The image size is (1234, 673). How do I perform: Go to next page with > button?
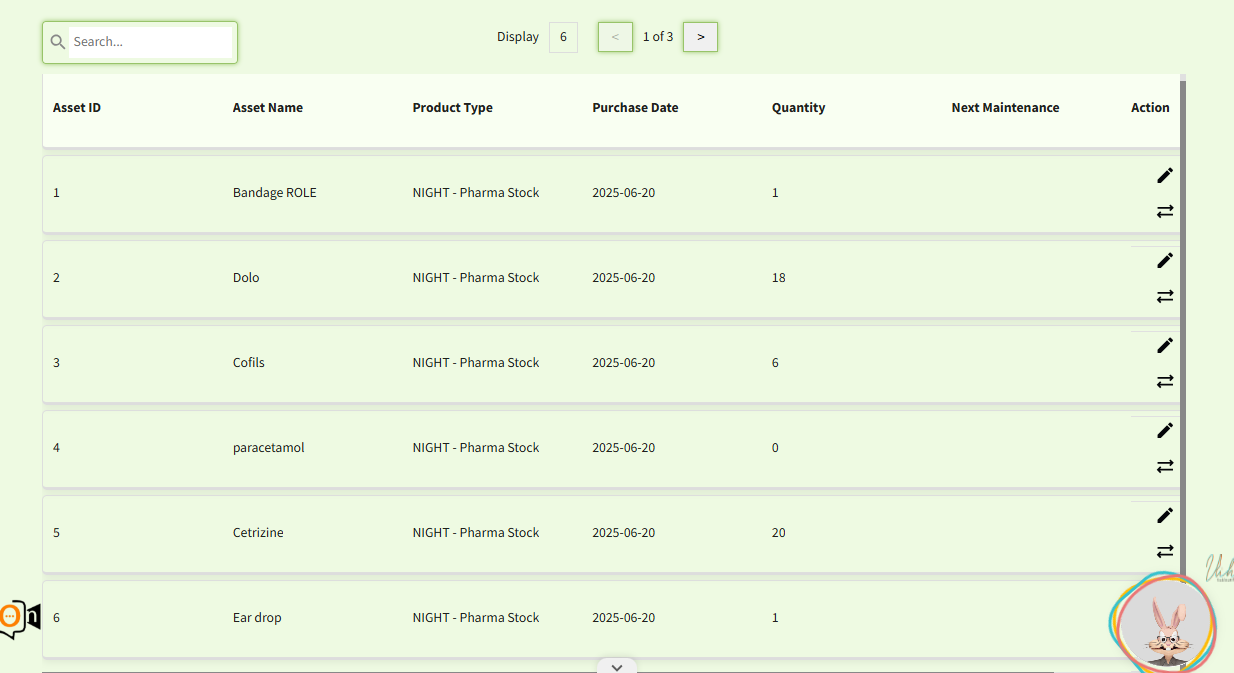pos(700,37)
